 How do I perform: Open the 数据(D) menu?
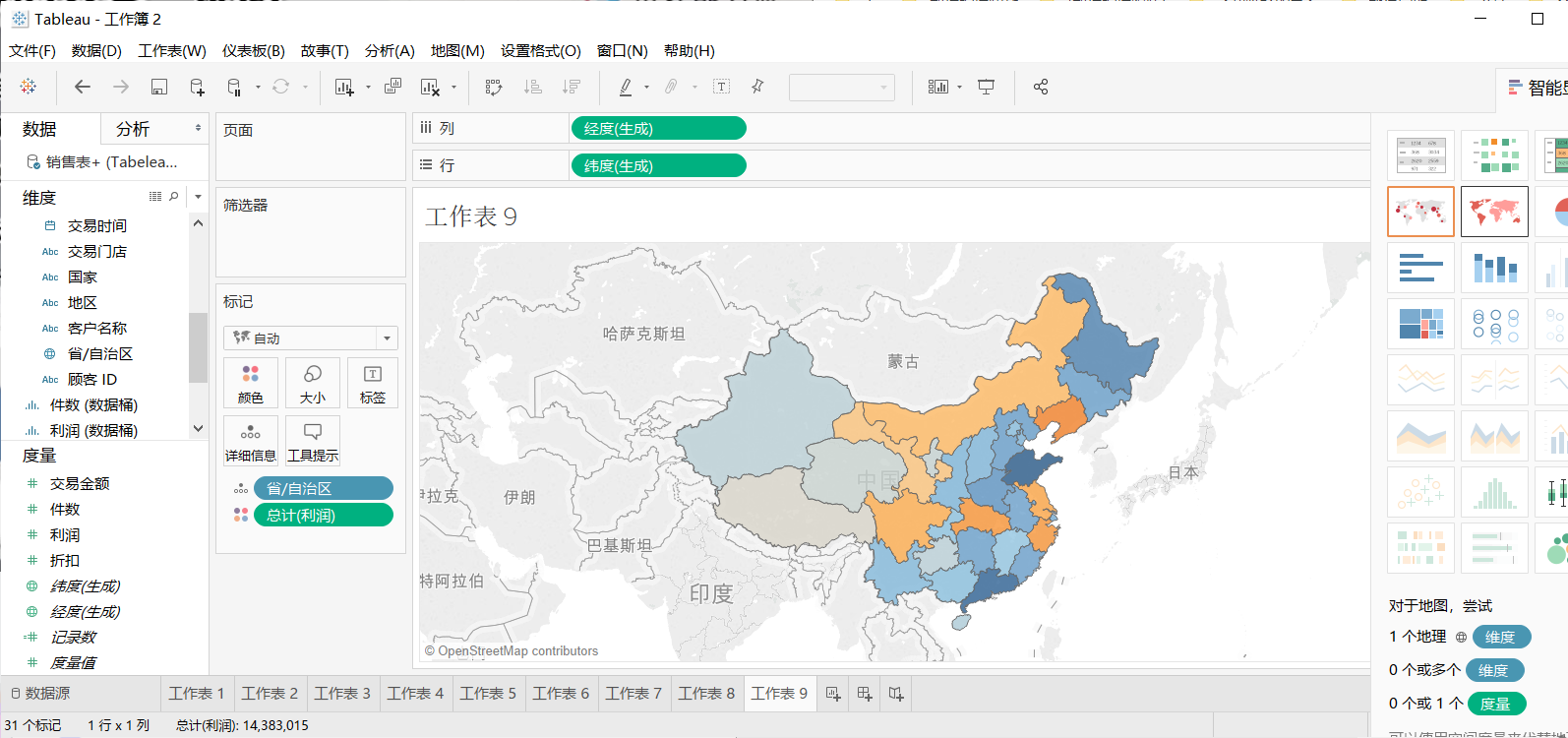coord(96,50)
